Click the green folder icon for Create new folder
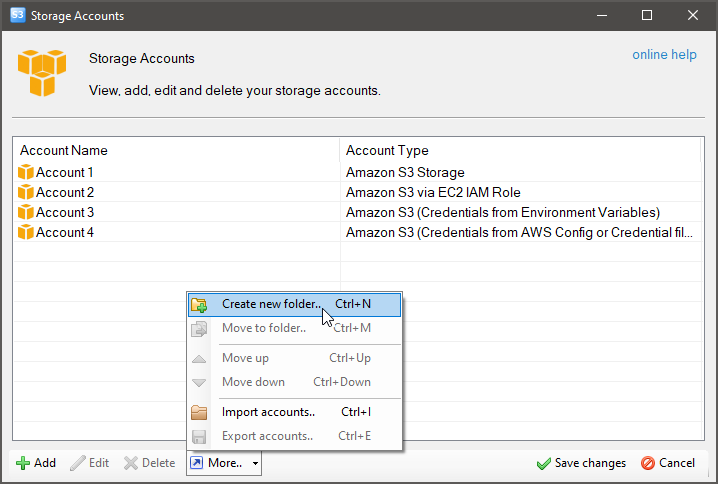The height and width of the screenshot is (484, 718). tap(199, 304)
